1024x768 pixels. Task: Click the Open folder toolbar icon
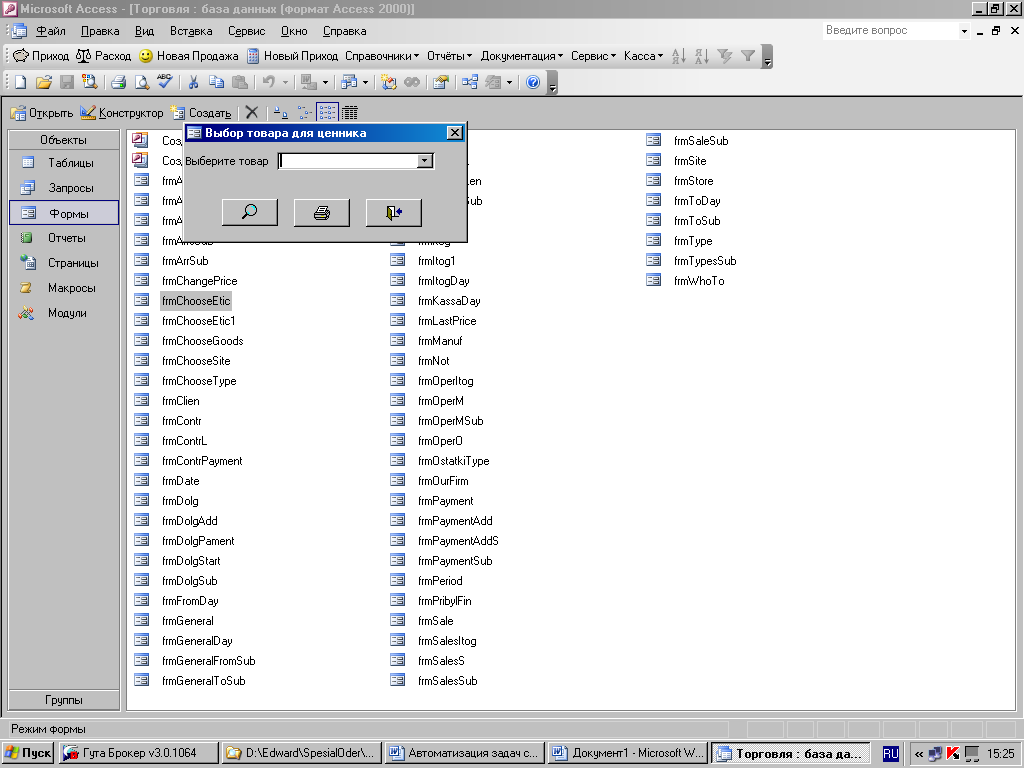[x=44, y=82]
